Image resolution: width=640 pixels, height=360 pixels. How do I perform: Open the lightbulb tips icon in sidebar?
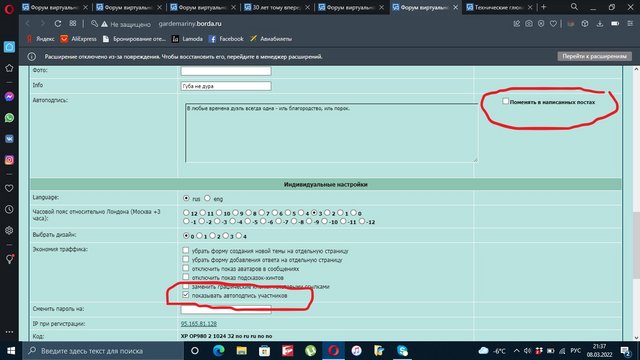point(9,259)
